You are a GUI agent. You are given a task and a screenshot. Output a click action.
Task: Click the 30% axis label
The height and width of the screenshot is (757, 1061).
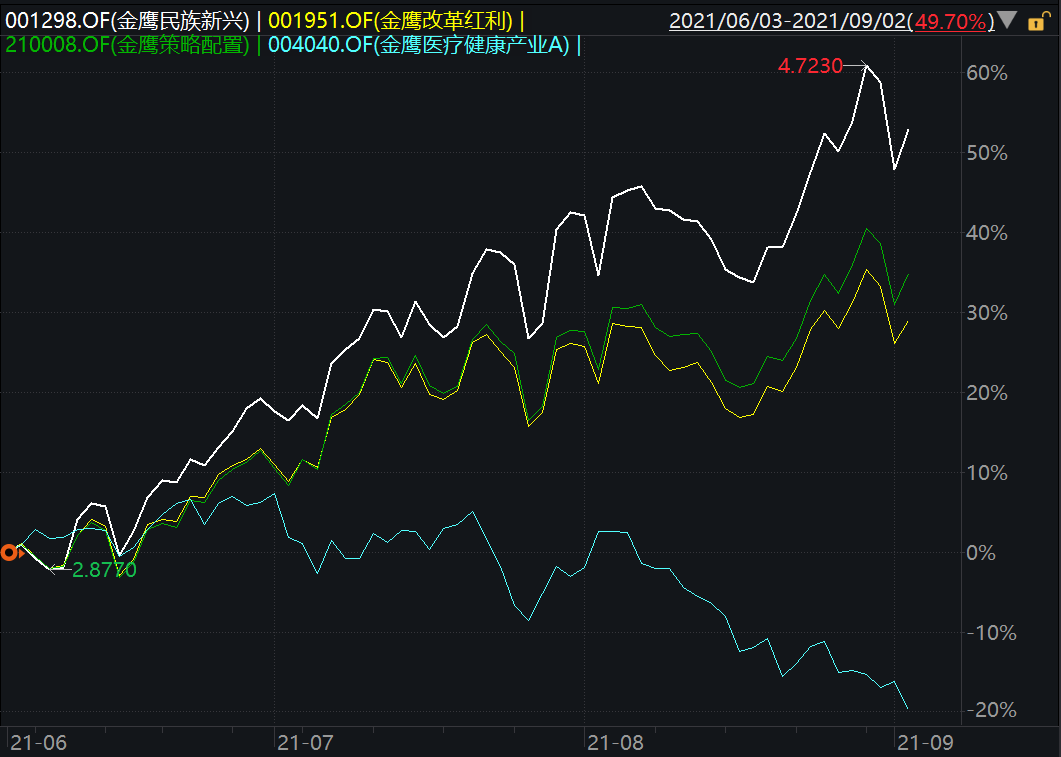(x=987, y=313)
